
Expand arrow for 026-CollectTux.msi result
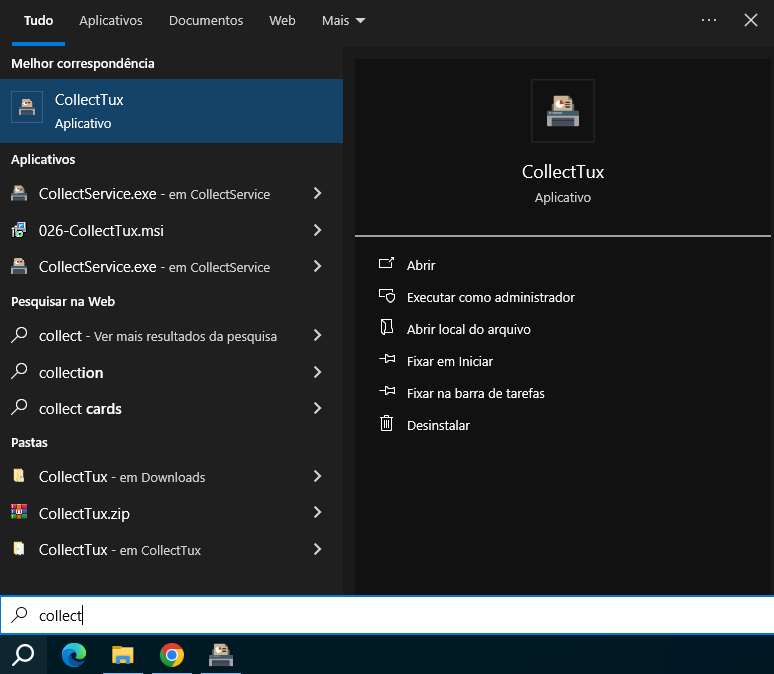coord(317,231)
